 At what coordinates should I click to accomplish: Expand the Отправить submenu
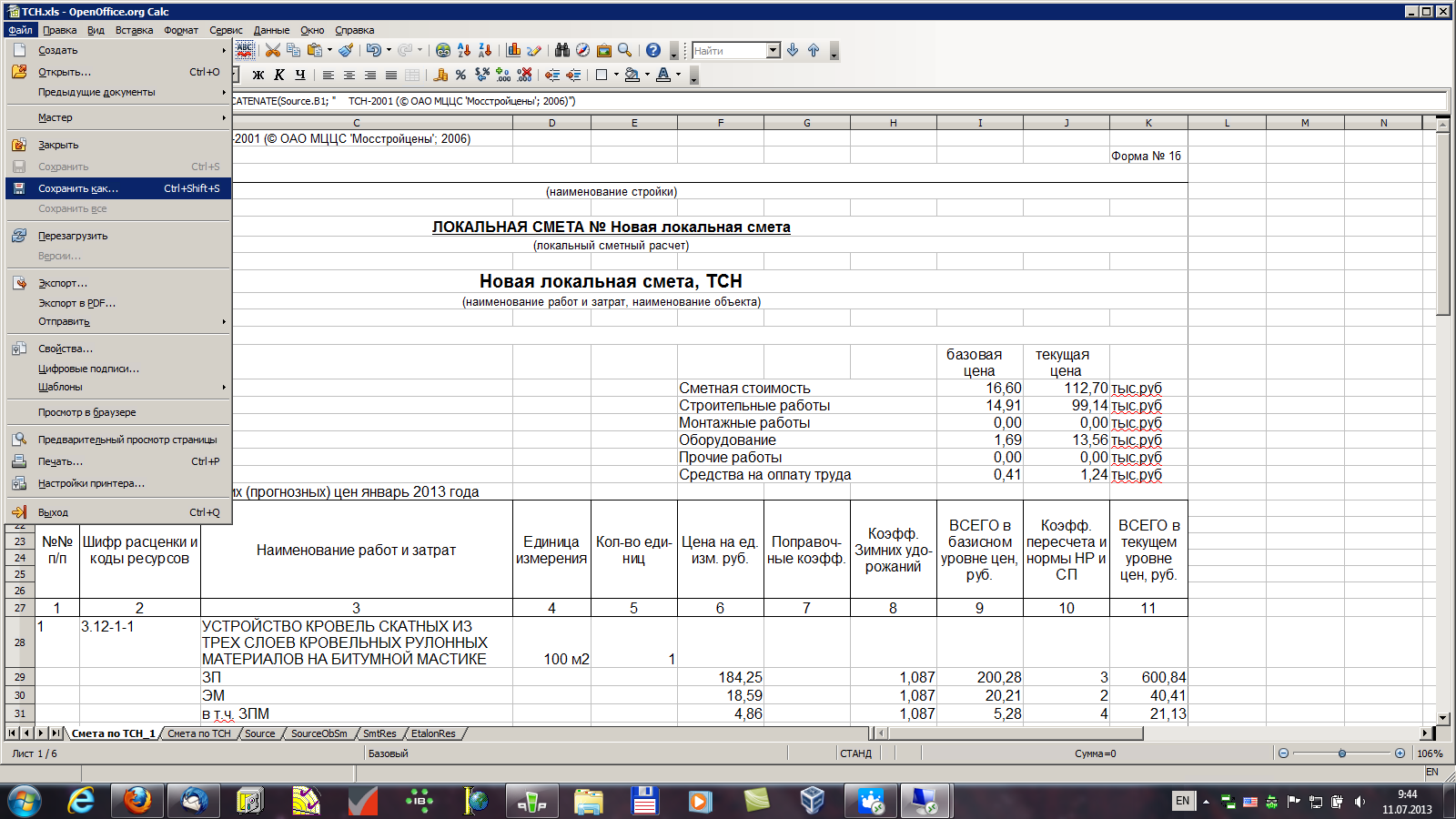coord(118,321)
